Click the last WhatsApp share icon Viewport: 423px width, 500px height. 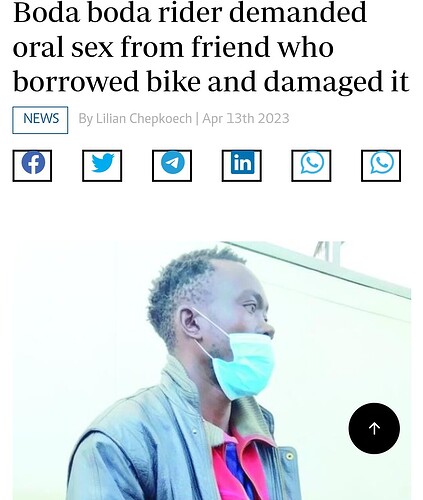point(381,166)
